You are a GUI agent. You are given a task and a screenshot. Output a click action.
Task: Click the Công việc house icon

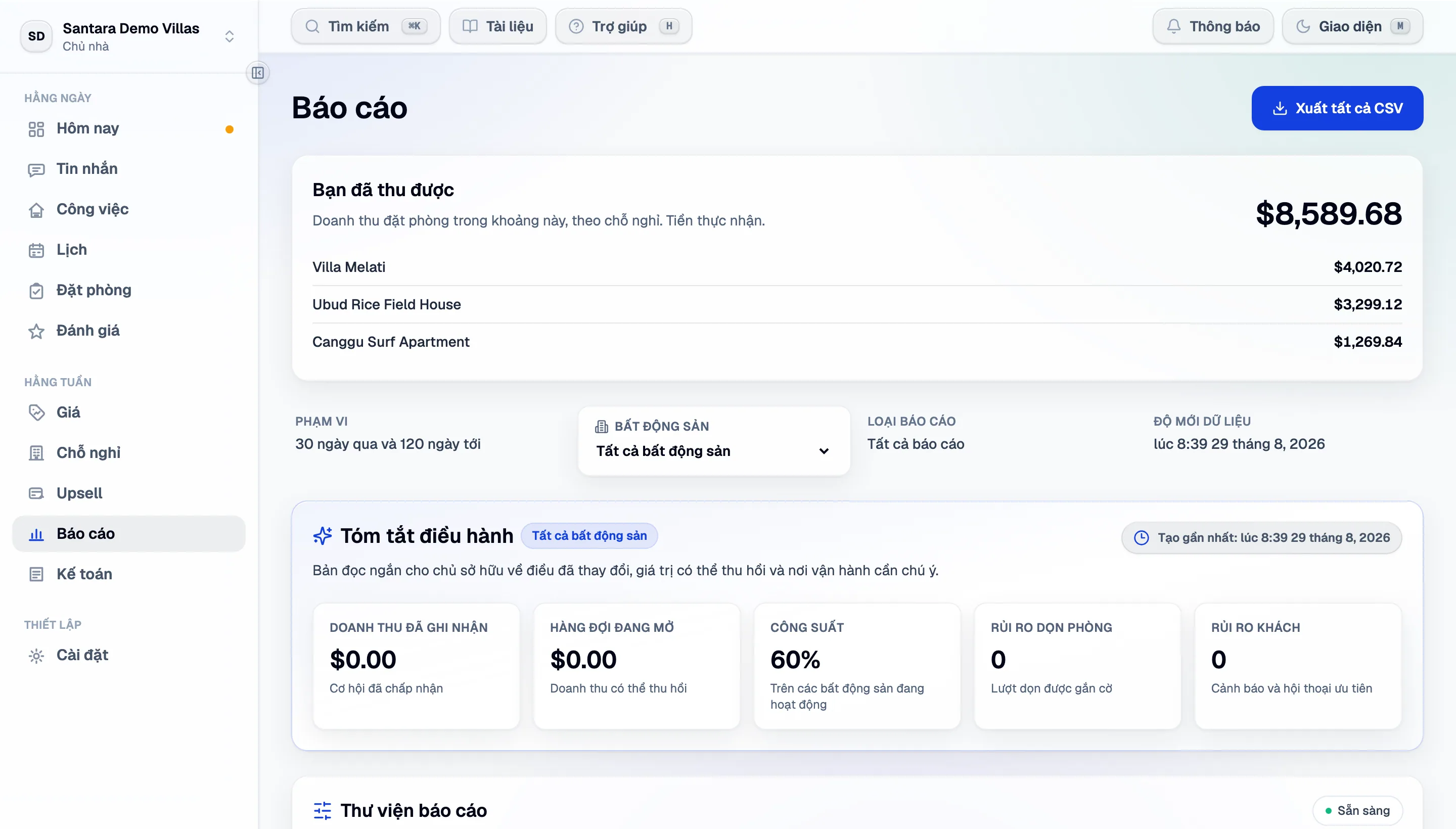36,210
